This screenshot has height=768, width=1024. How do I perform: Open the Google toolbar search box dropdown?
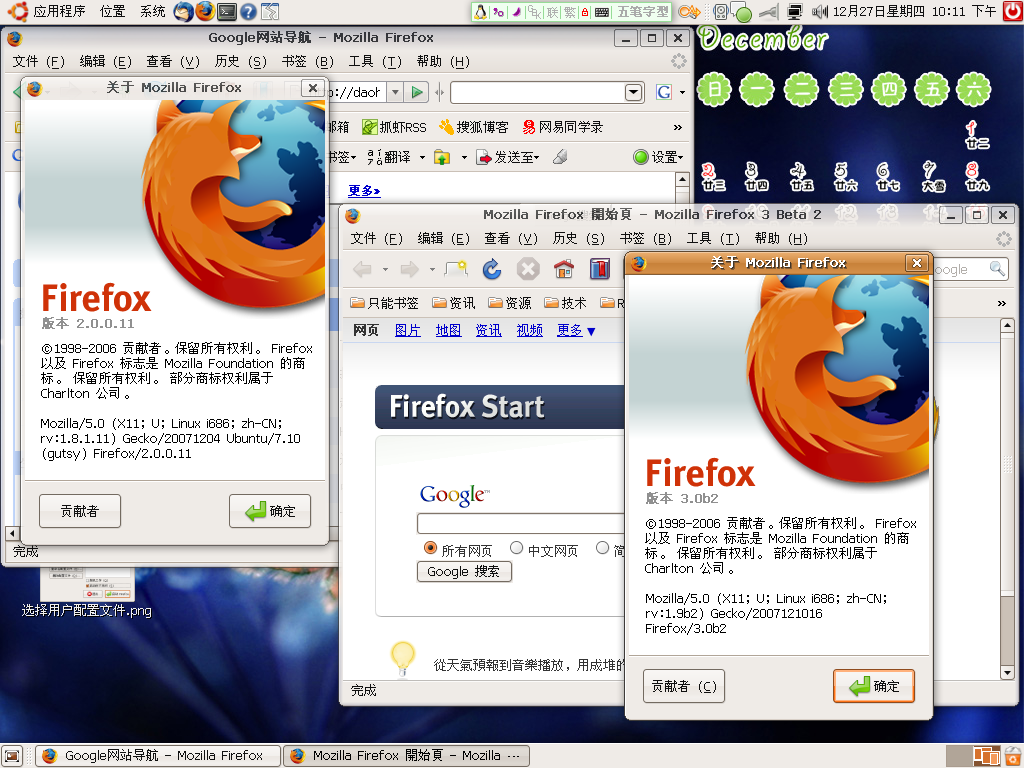click(633, 93)
